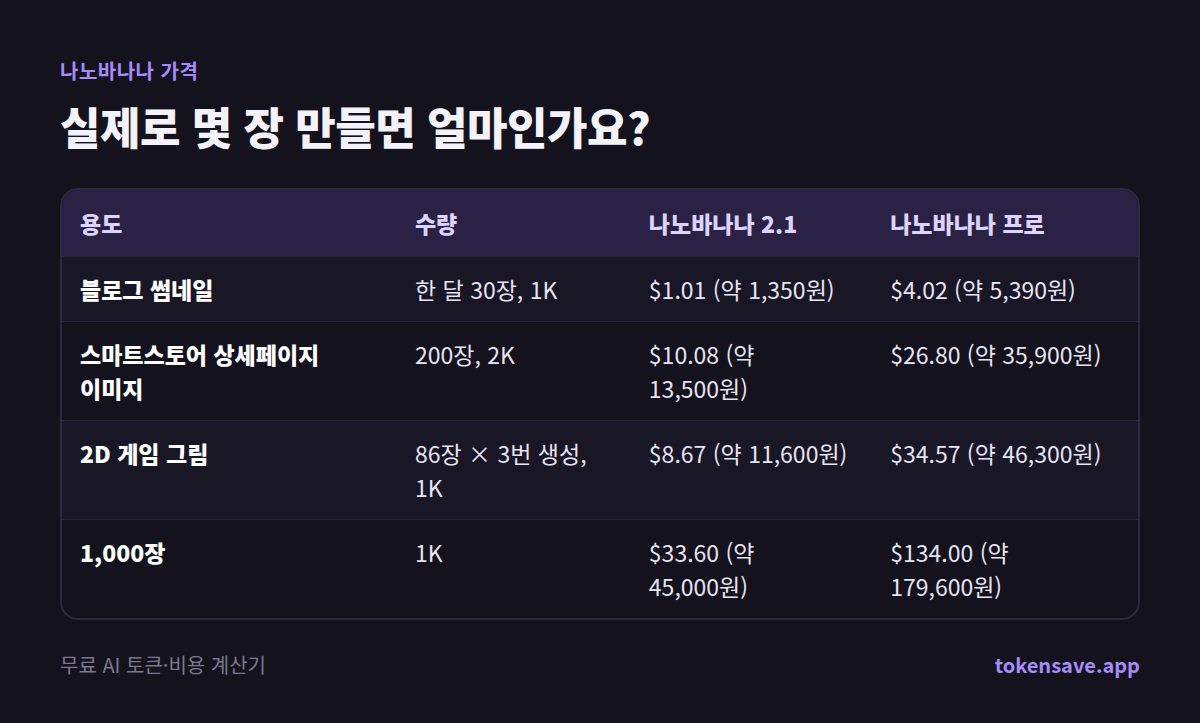Screen dimensions: 1200x723
Task: Select the '무료 AI 토큰·비용 계산기' footer text
Action: 163,666
